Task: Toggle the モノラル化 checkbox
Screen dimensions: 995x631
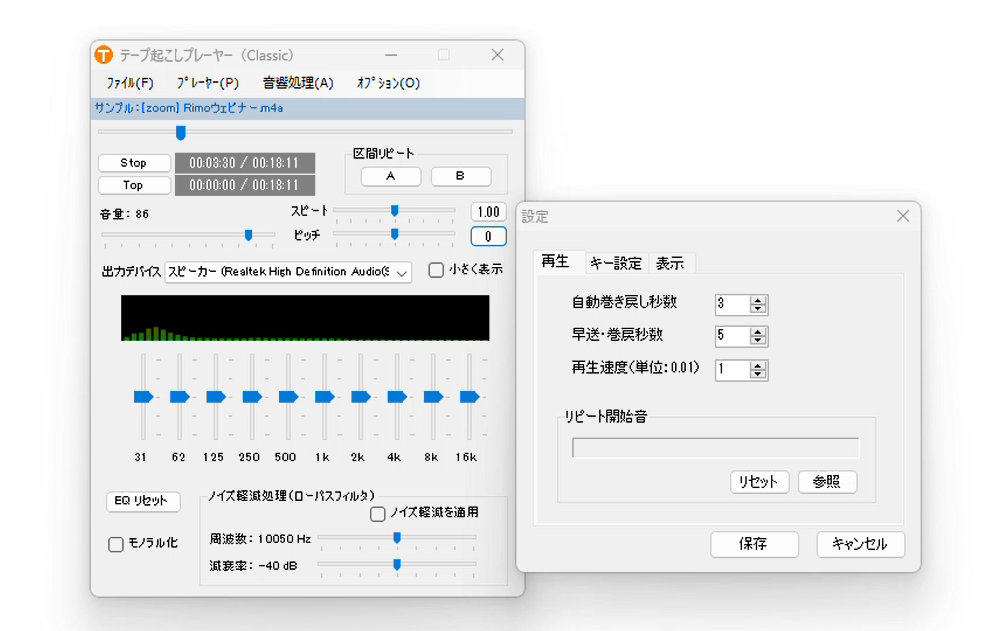Action: point(116,544)
